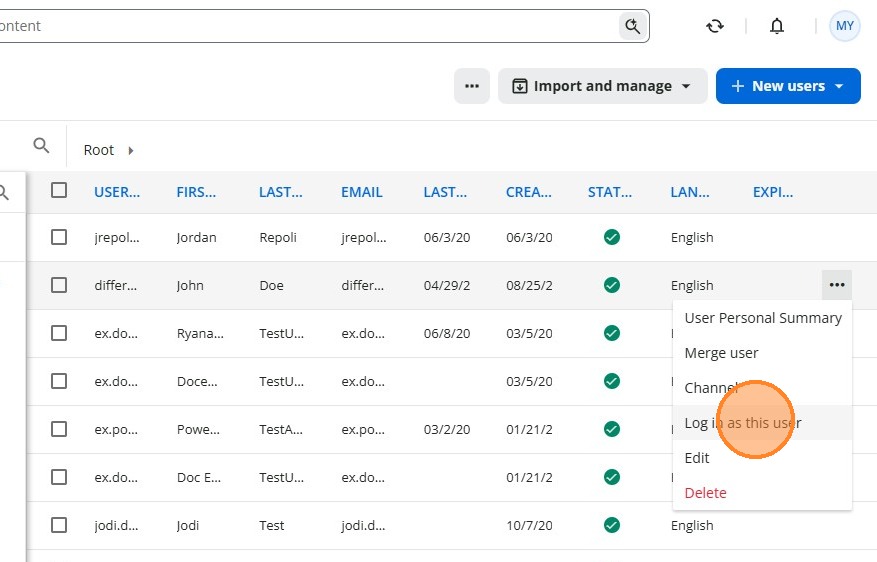Select the checkbox for Jodi Test row
Image resolution: width=877 pixels, height=562 pixels.
tap(59, 525)
